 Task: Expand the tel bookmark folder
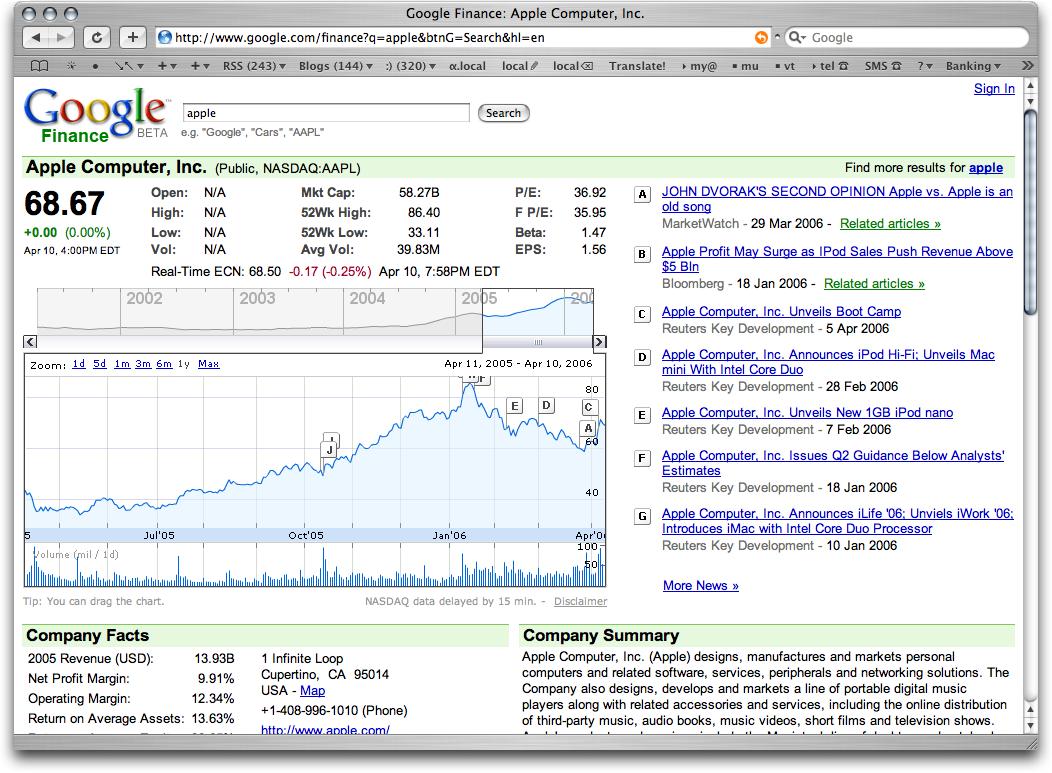pos(830,66)
